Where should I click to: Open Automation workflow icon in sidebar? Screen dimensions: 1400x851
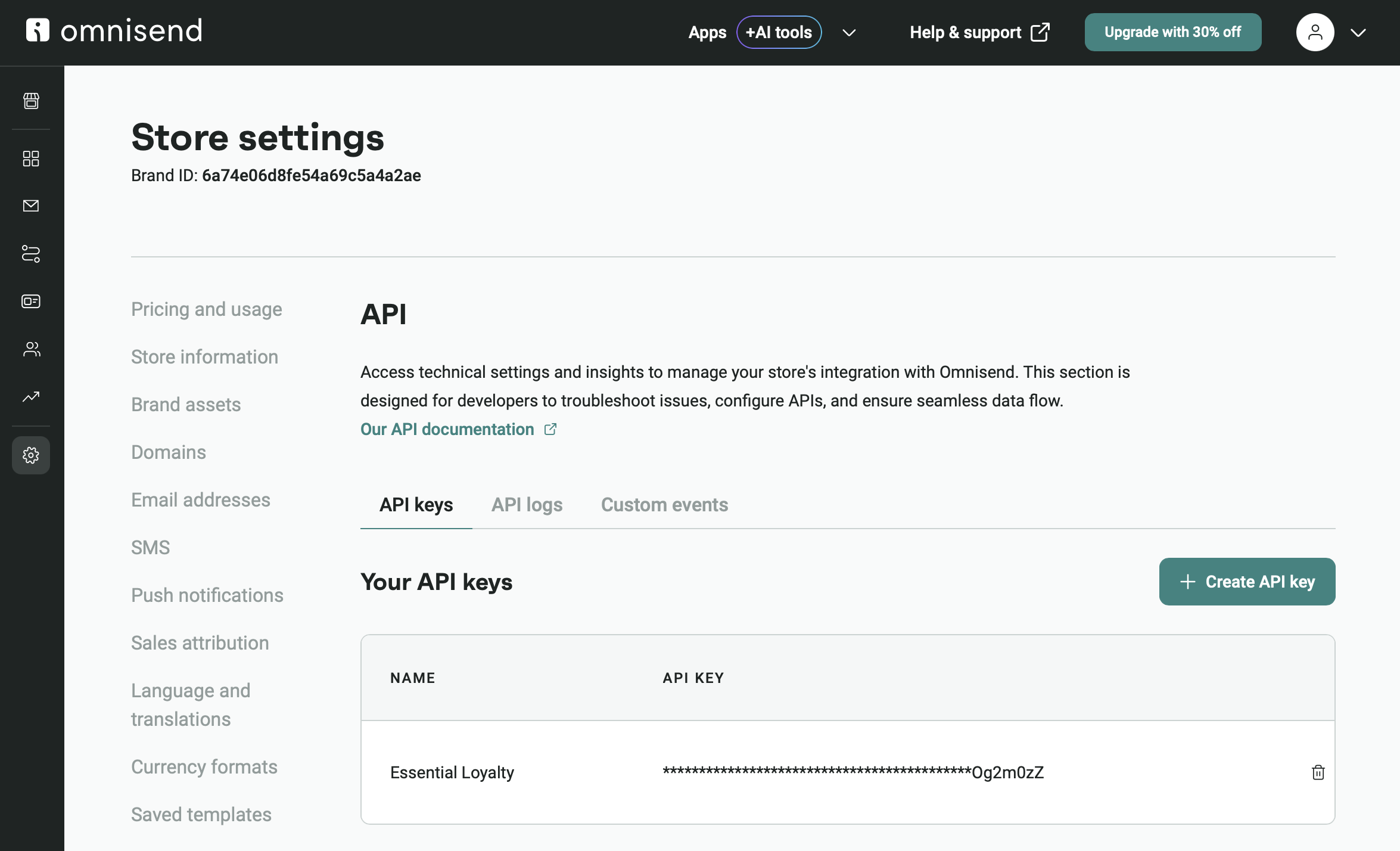pyautogui.click(x=31, y=254)
